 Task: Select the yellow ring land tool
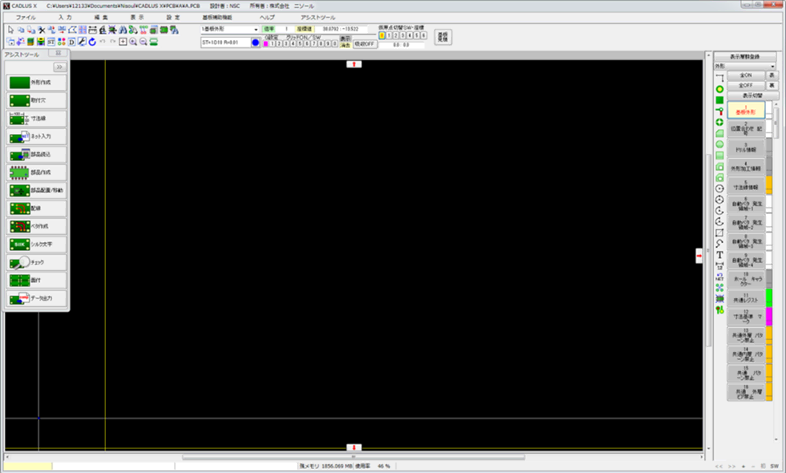(719, 89)
